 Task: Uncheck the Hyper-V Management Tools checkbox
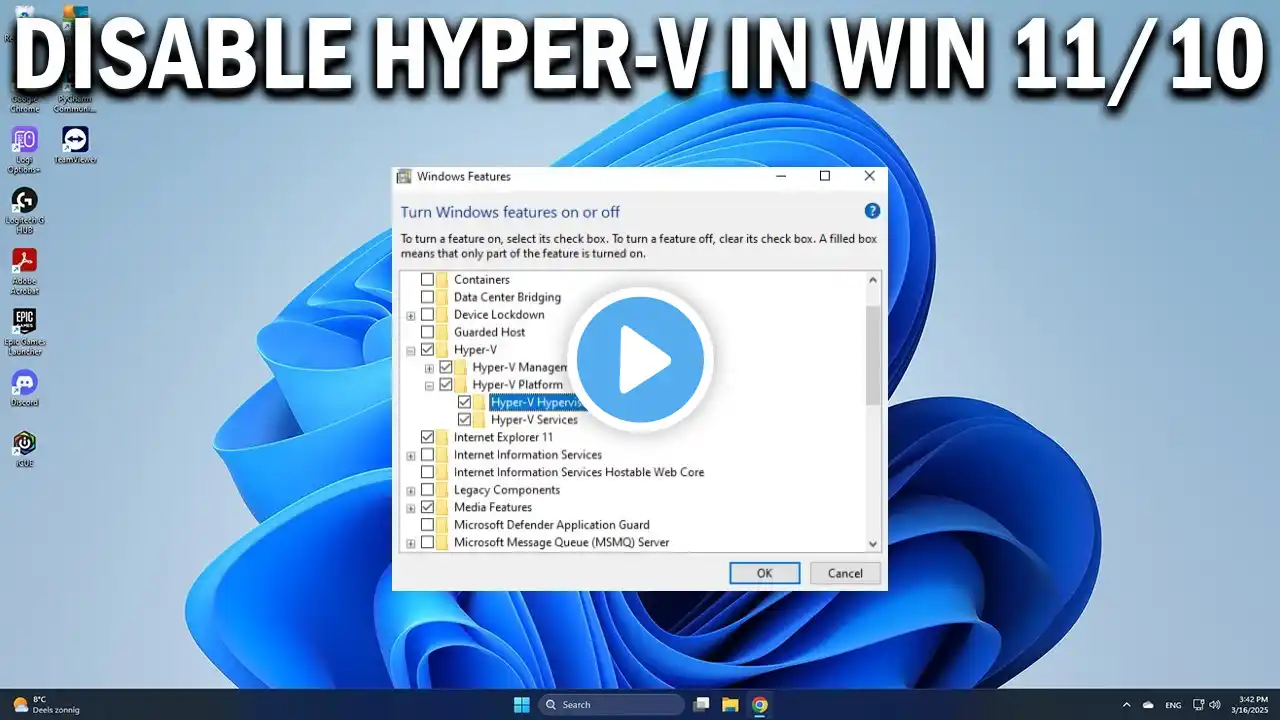point(446,367)
